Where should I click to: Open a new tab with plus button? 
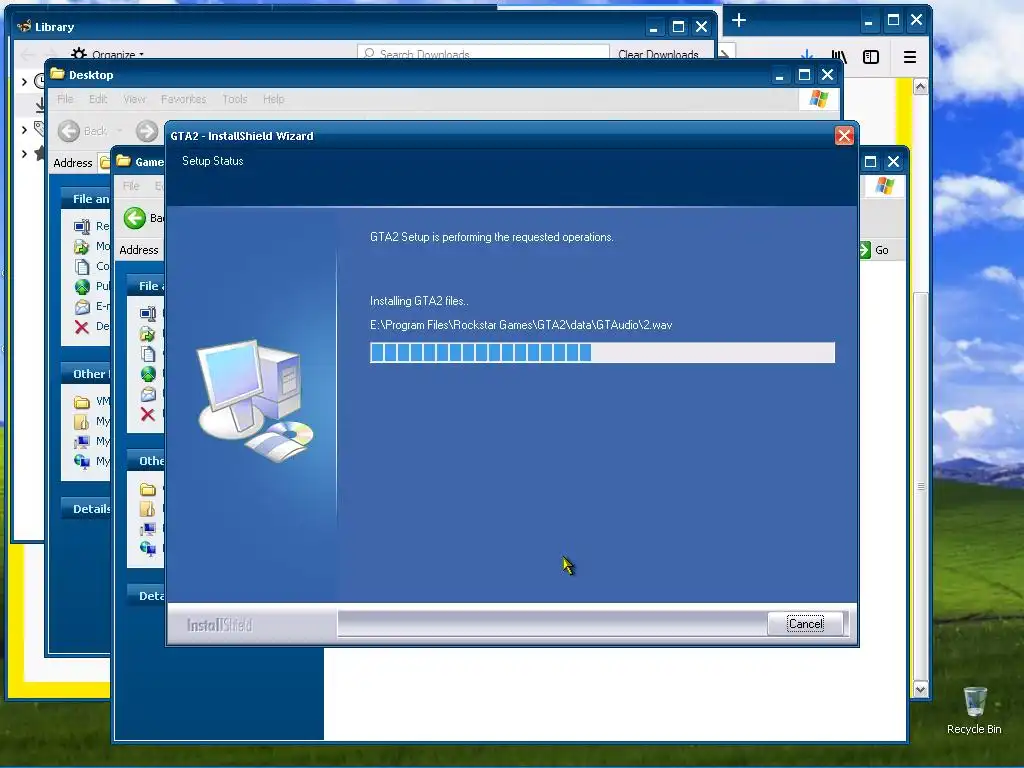click(x=739, y=20)
